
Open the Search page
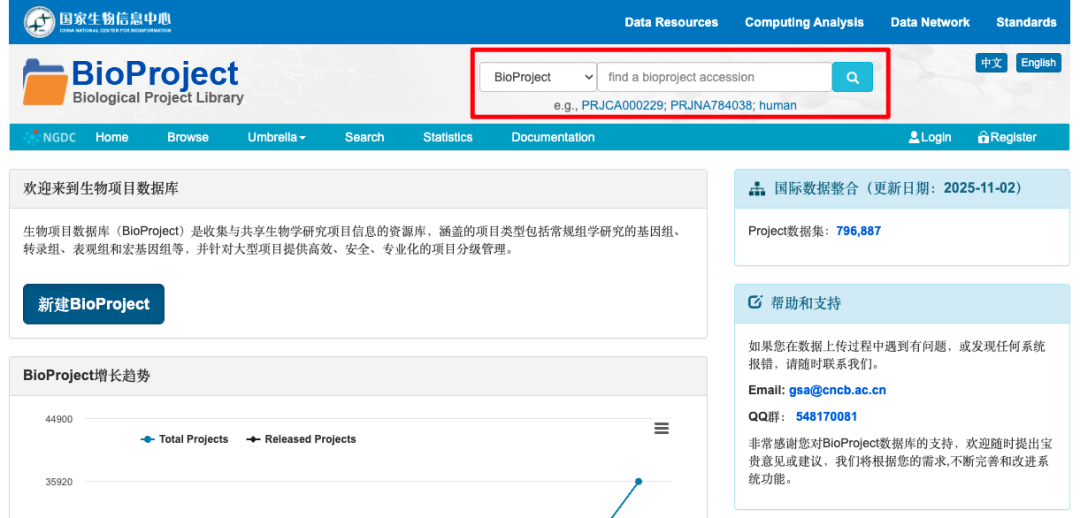point(364,137)
